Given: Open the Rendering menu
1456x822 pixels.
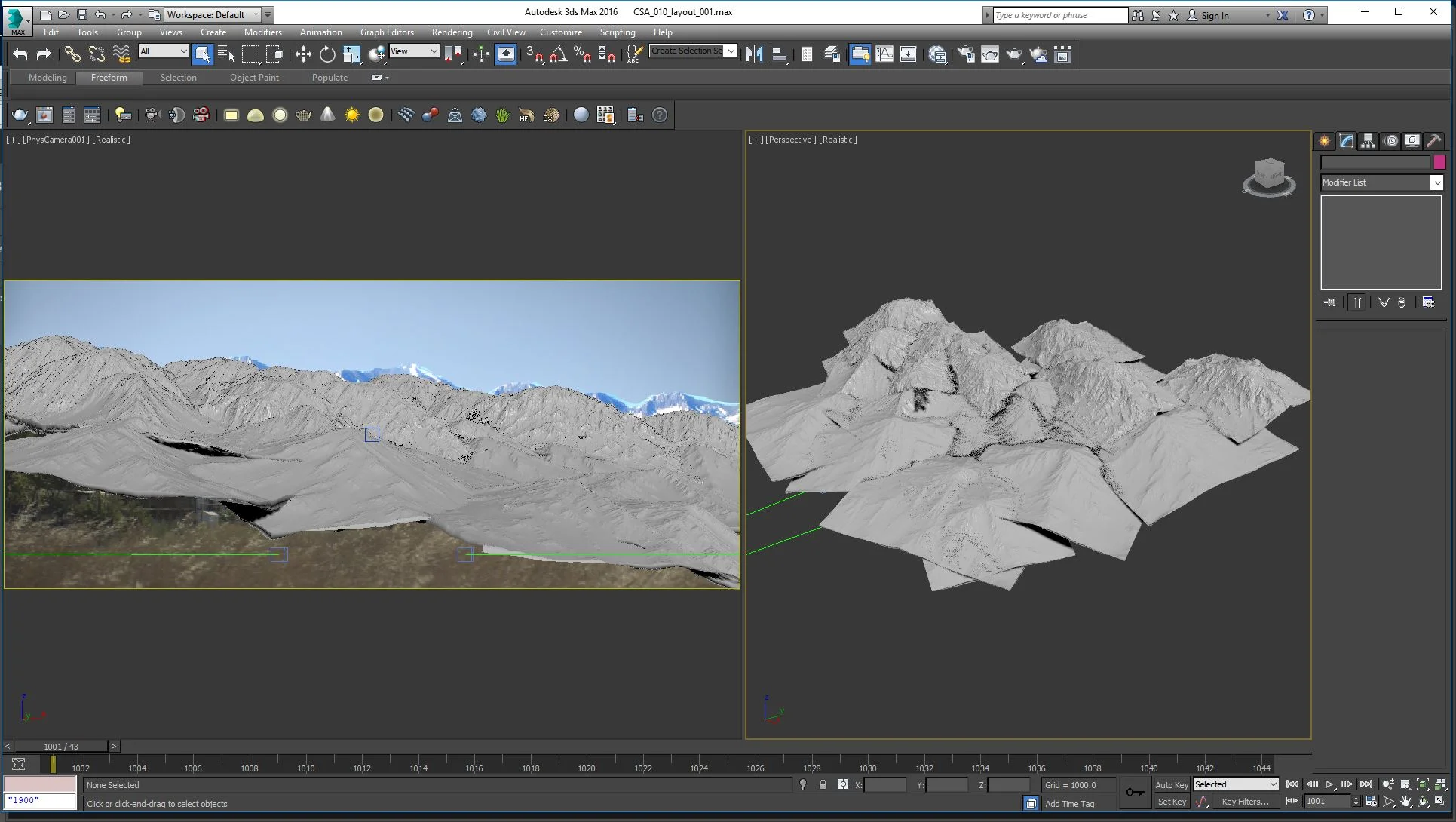Looking at the screenshot, I should click(x=452, y=32).
